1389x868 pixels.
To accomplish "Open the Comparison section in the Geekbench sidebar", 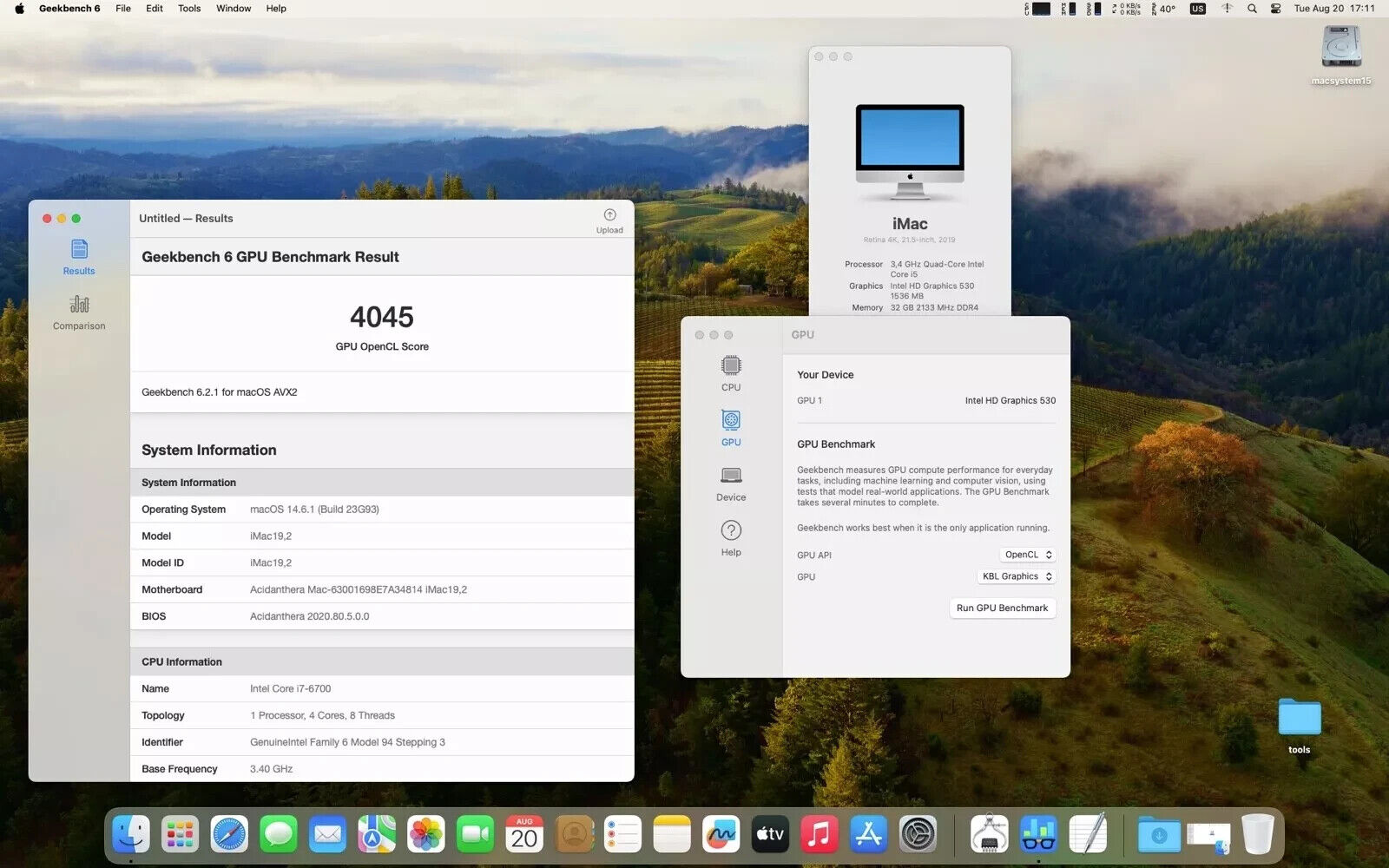I will click(x=79, y=312).
